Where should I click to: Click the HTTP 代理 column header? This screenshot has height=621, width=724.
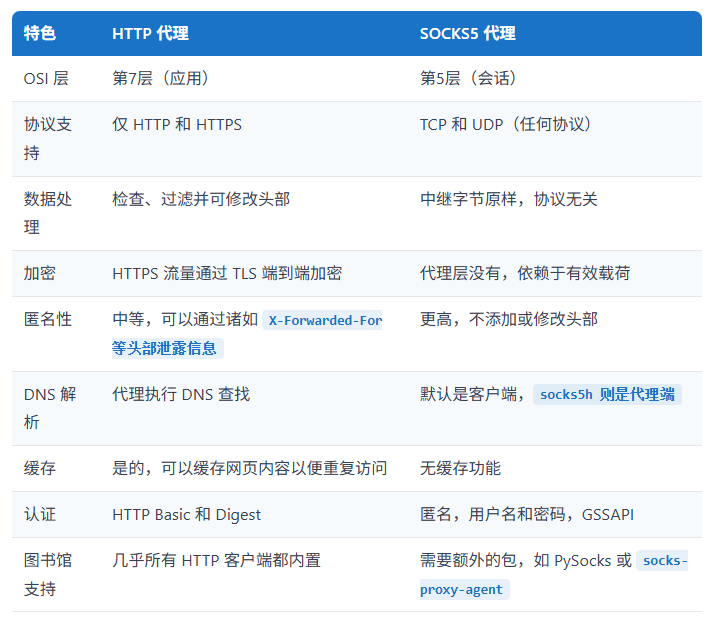pos(151,33)
